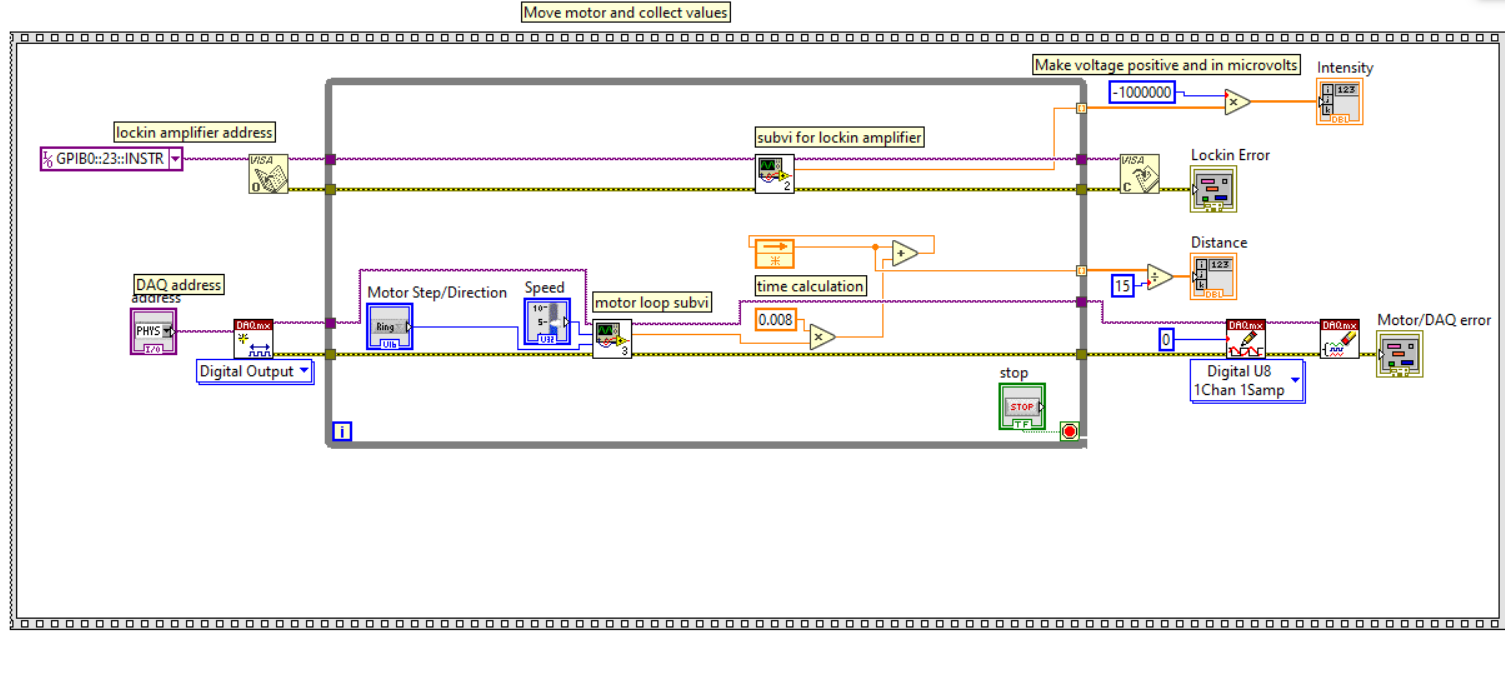Click the -1000000 numeric constant
The width and height of the screenshot is (1505, 676).
click(x=1142, y=92)
